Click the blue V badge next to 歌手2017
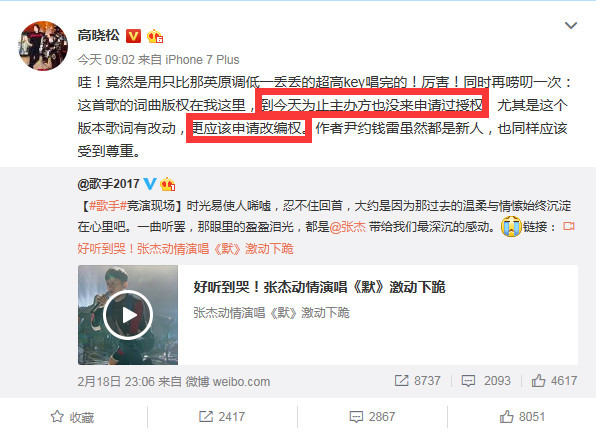 pyautogui.click(x=150, y=184)
